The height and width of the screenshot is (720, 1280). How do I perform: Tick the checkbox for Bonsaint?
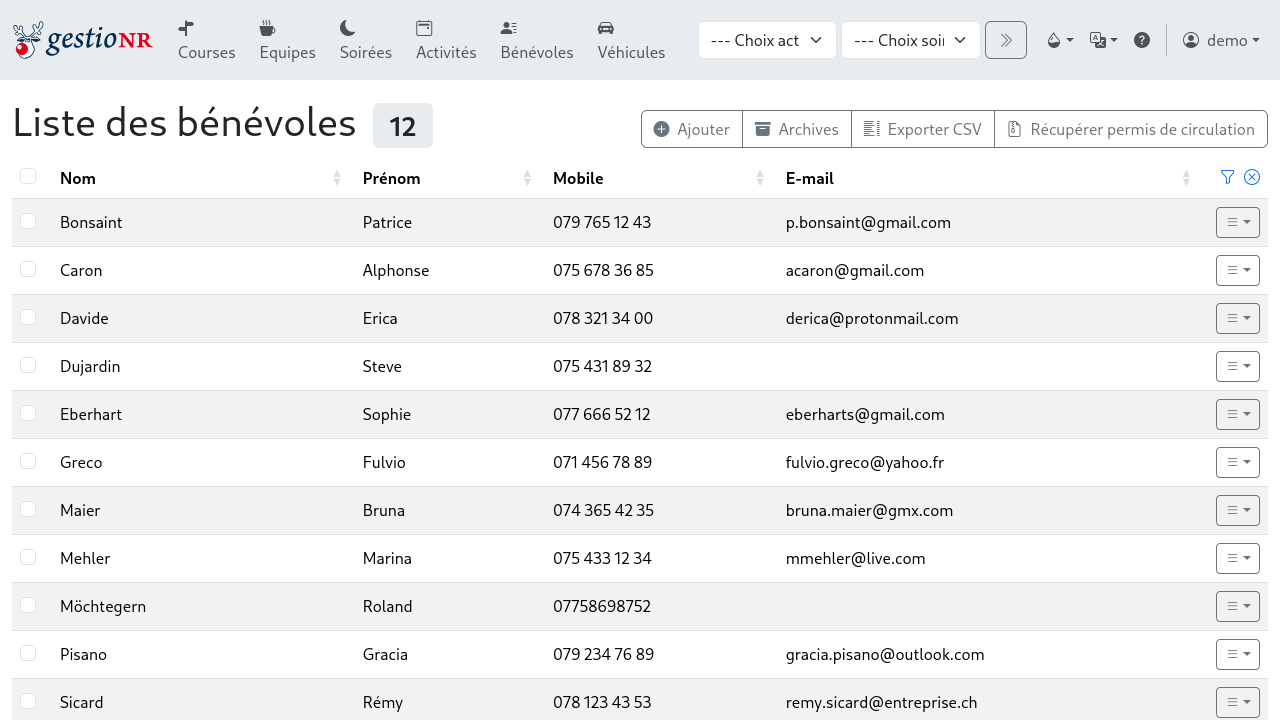pyautogui.click(x=28, y=221)
